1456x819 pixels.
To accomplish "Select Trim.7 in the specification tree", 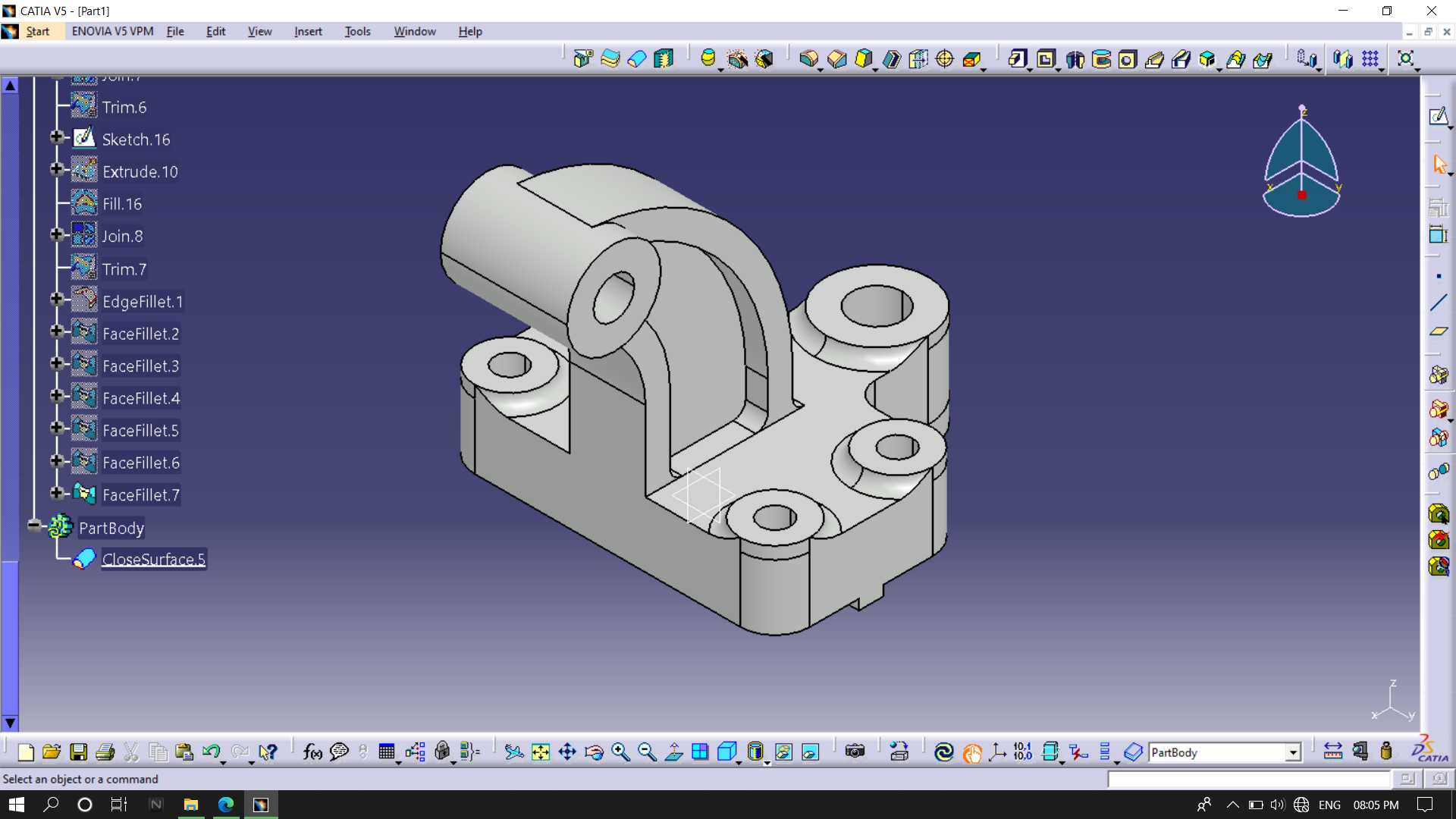I will [x=124, y=269].
